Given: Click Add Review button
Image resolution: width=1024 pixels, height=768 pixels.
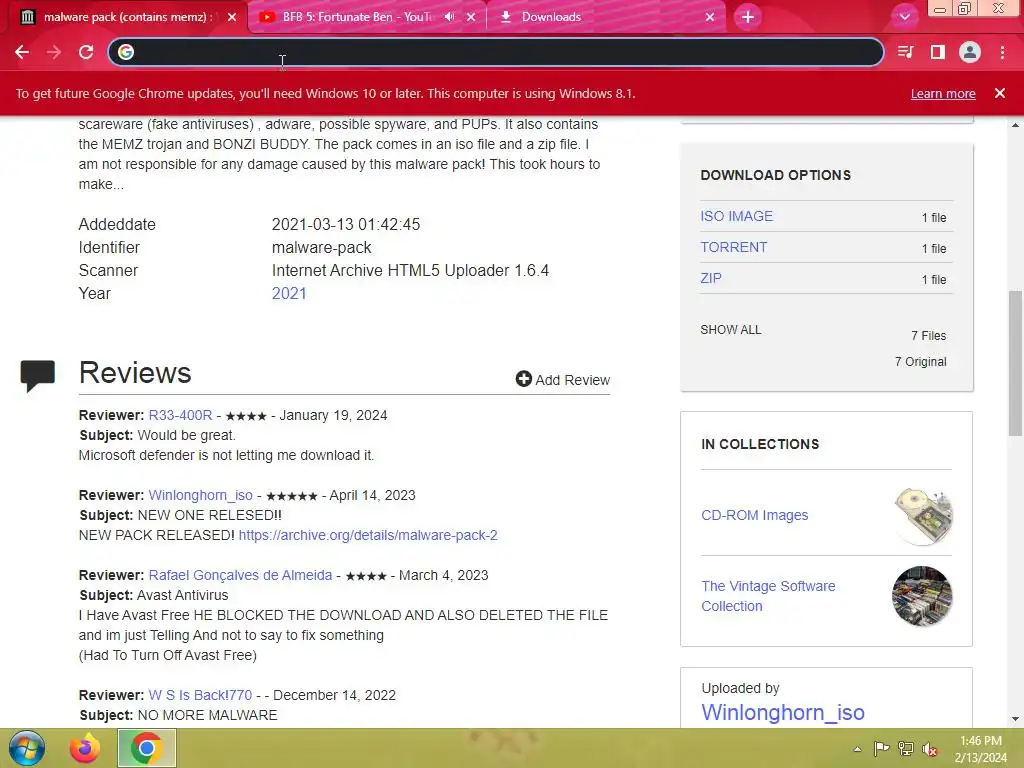Looking at the screenshot, I should pyautogui.click(x=562, y=379).
